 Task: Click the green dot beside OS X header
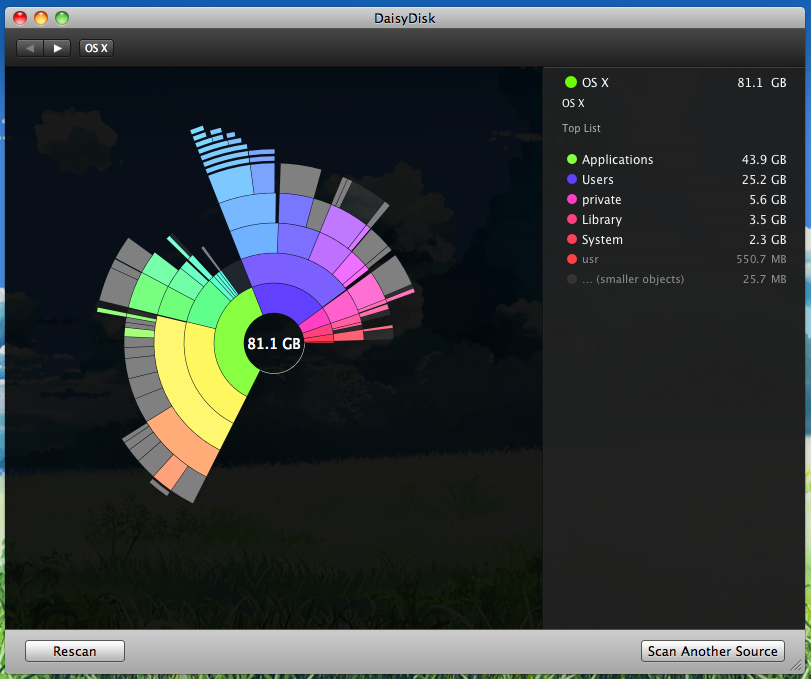point(570,82)
